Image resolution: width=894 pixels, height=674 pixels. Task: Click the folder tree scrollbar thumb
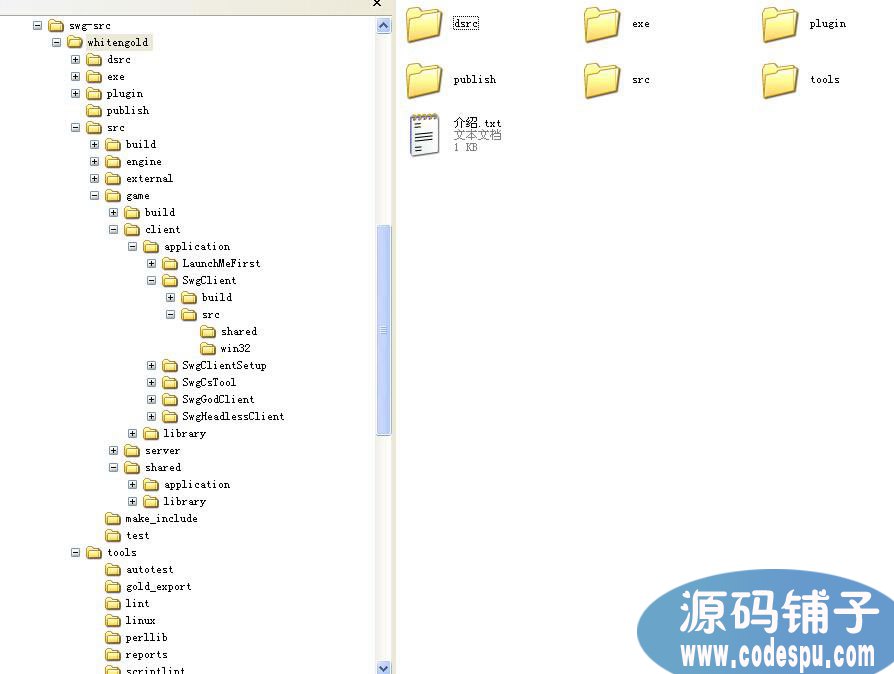point(384,330)
